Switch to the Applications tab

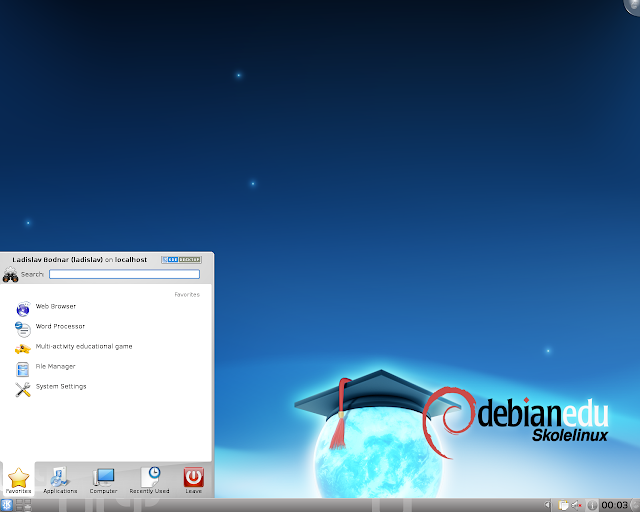pos(60,480)
